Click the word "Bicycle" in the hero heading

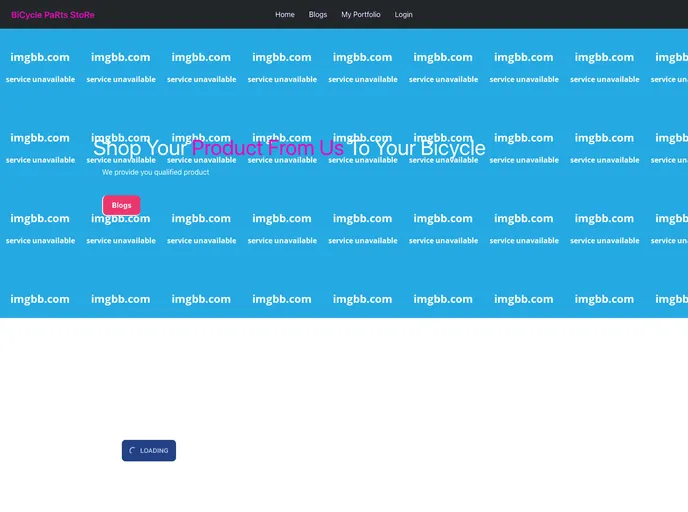click(x=447, y=149)
